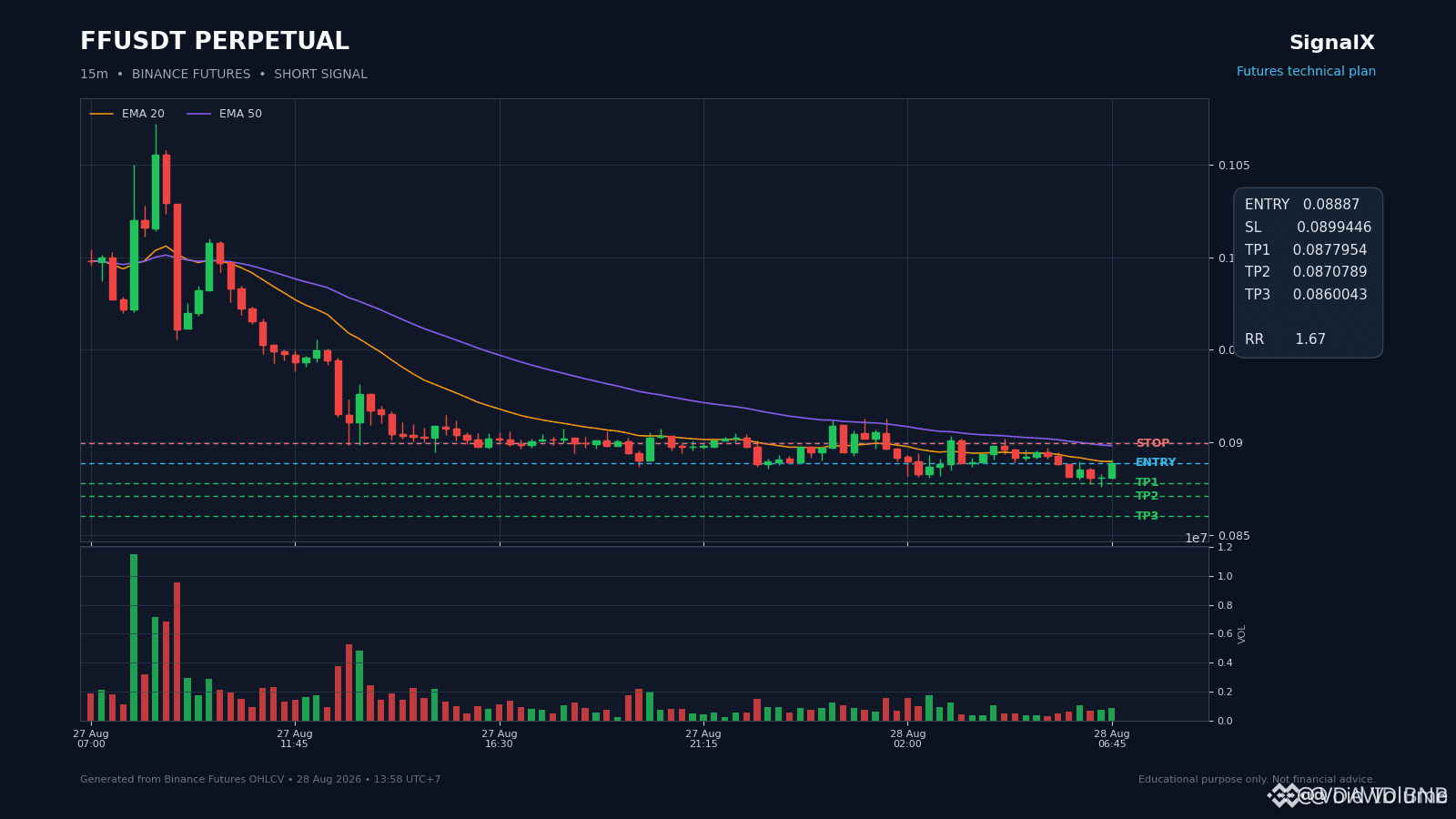
Task: Select the TP1 0.0877954 row in info box
Action: tap(1306, 250)
